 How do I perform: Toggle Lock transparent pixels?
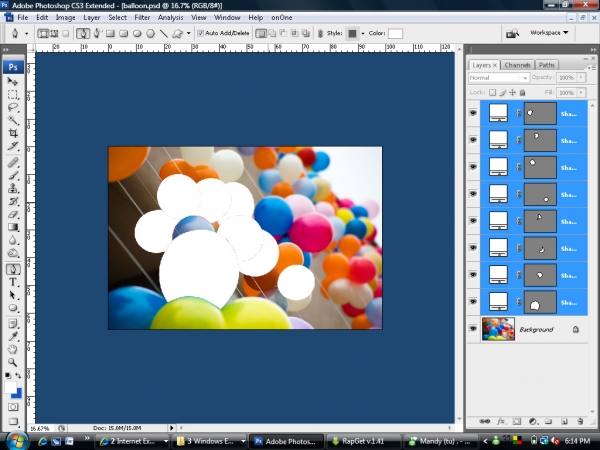coord(492,93)
